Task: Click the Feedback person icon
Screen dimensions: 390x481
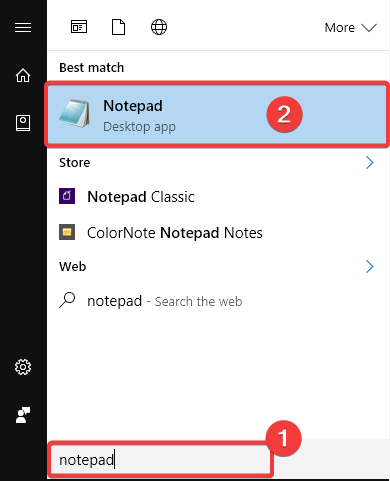Action: pos(23,415)
